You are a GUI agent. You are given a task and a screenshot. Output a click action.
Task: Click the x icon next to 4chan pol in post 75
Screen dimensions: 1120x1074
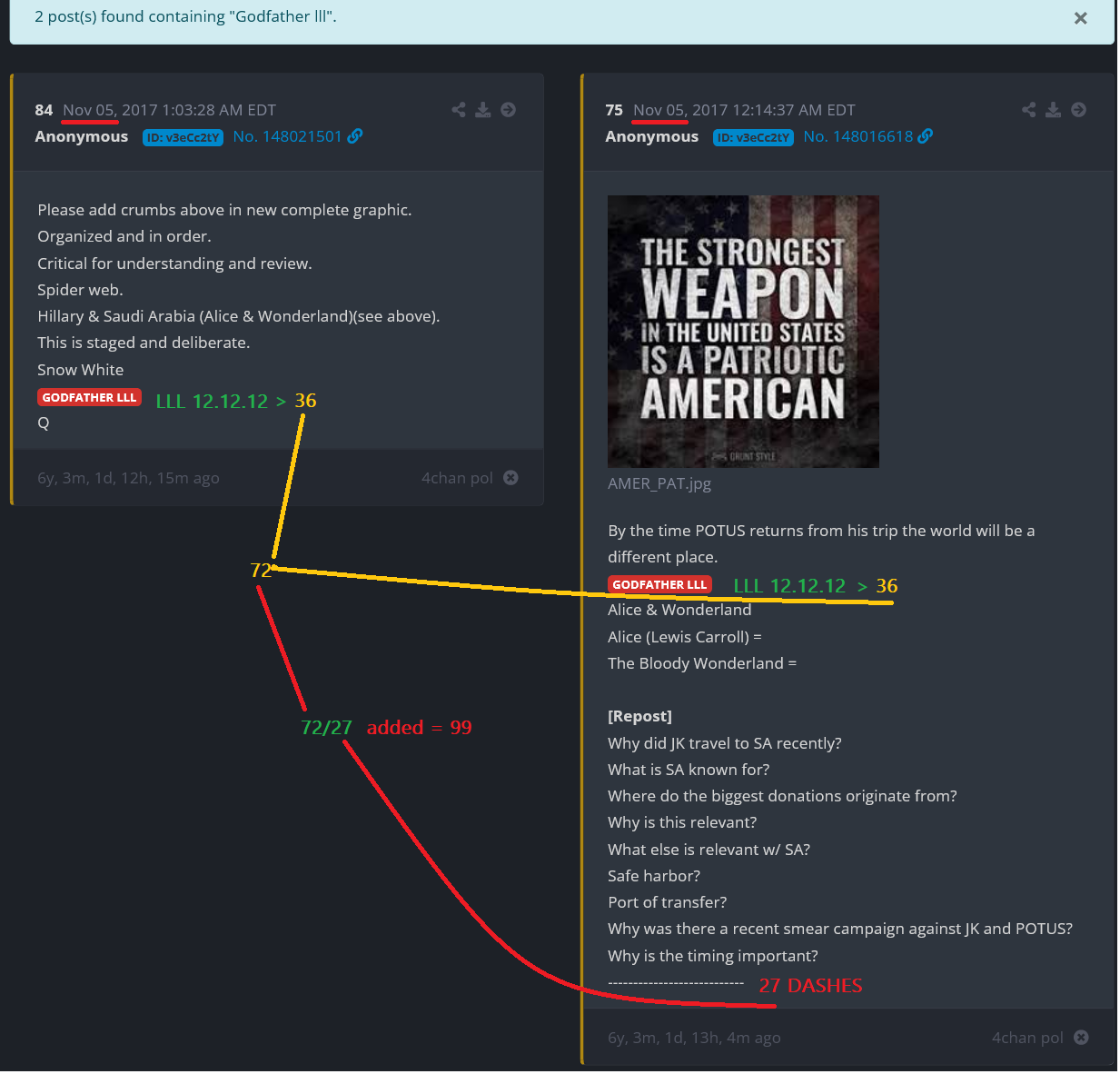[x=1081, y=1038]
